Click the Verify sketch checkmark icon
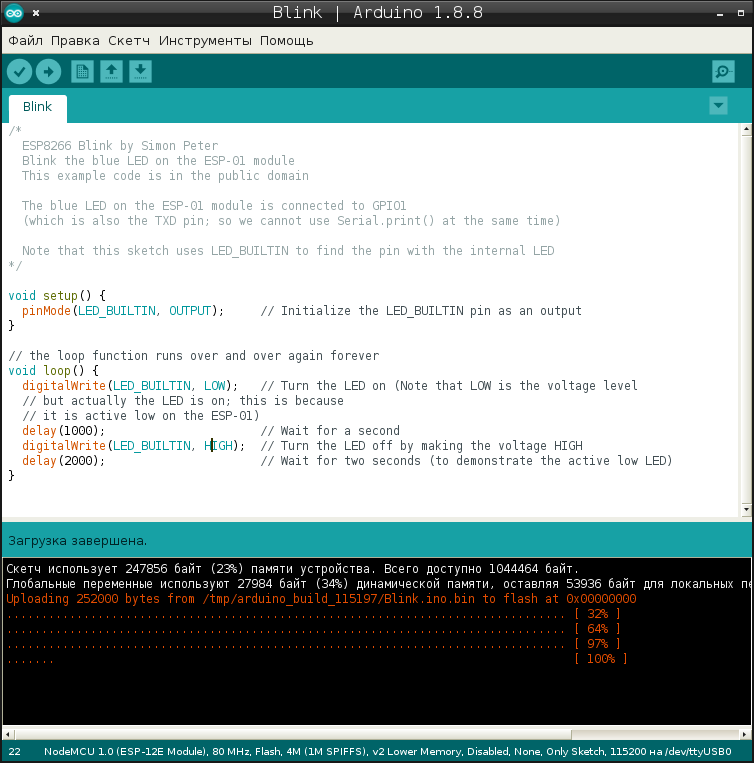The image size is (754, 763). tap(19, 72)
